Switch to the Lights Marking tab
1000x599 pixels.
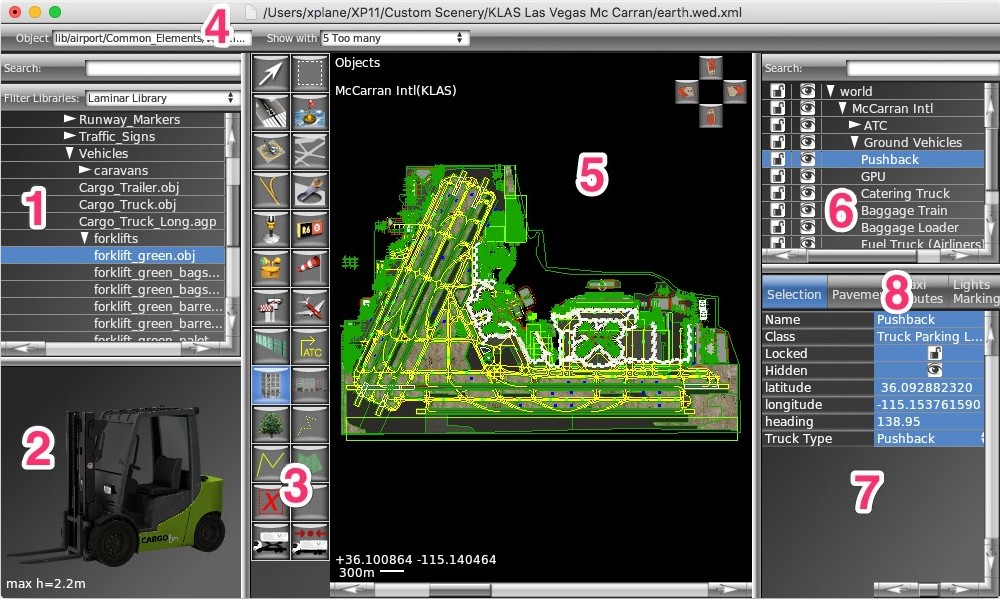pyautogui.click(x=974, y=292)
